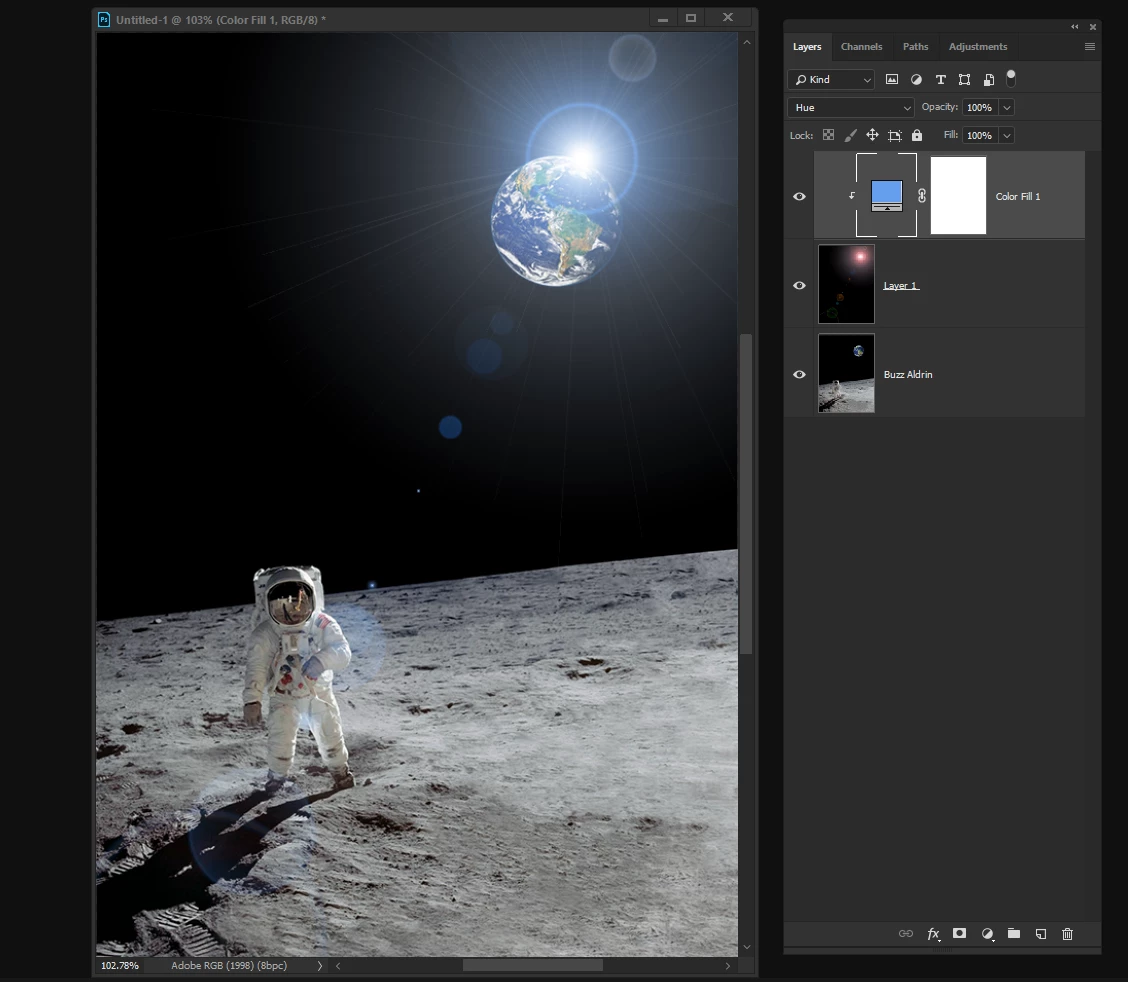Viewport: 1128px width, 982px height.
Task: Click scroll up arrow of document window
Action: pos(747,42)
